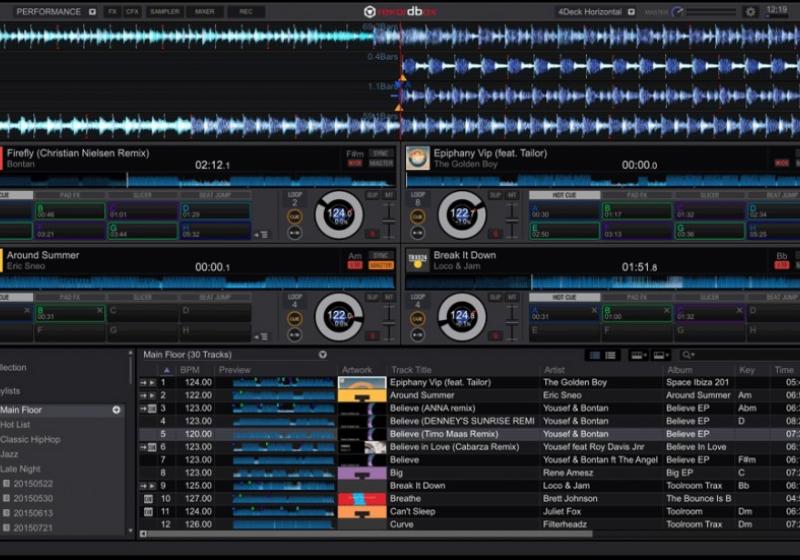Click the BPM jog display on Around Summer deck
The height and width of the screenshot is (560, 800).
coord(339,316)
